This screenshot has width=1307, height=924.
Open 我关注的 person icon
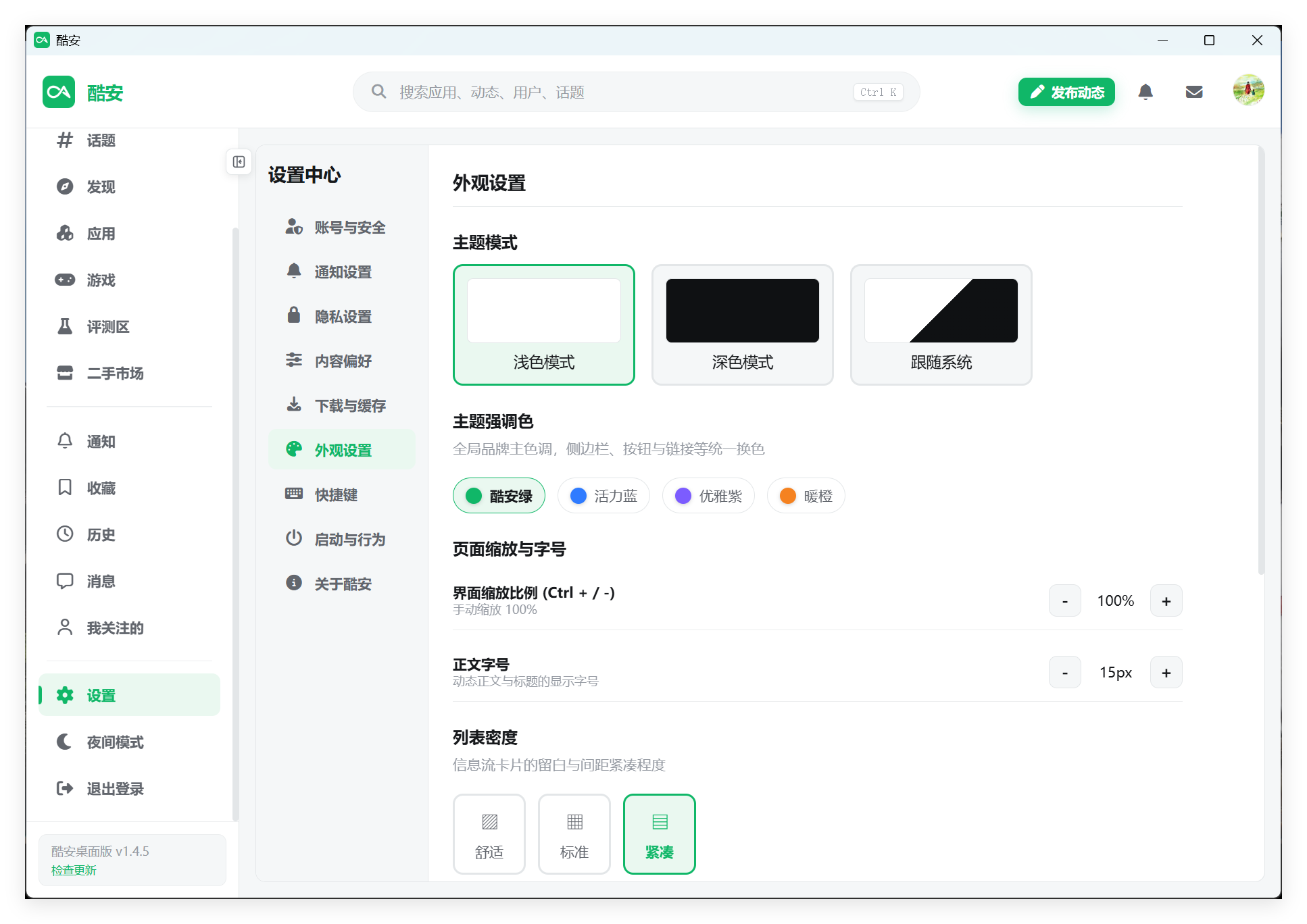65,627
